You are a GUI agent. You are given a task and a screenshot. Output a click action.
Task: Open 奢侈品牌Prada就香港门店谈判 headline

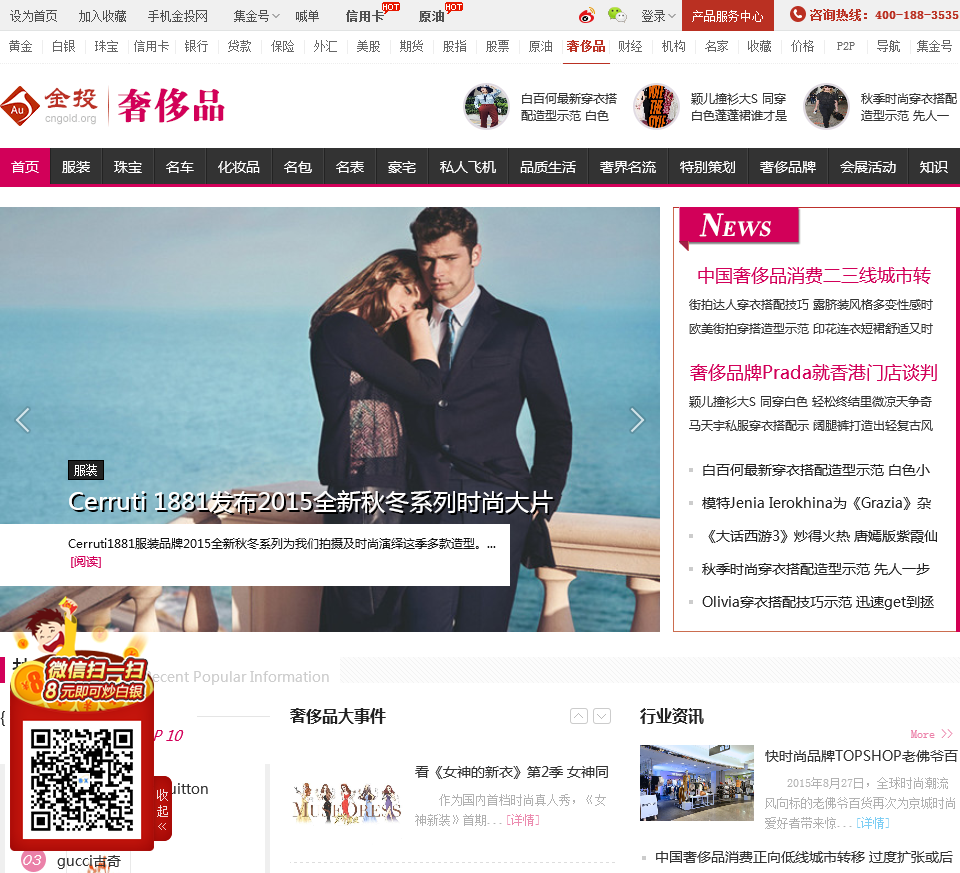(814, 372)
